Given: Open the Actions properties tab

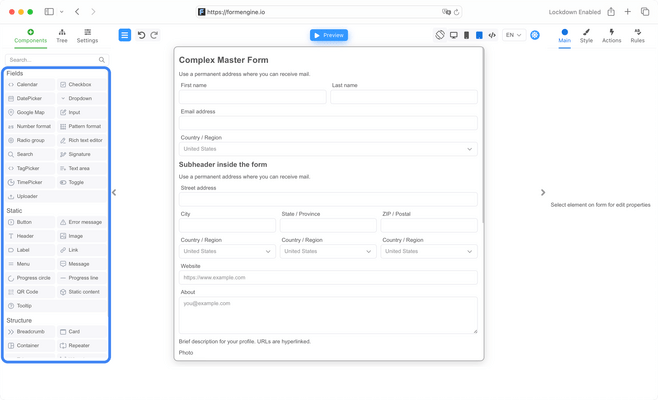Looking at the screenshot, I should tap(611, 36).
